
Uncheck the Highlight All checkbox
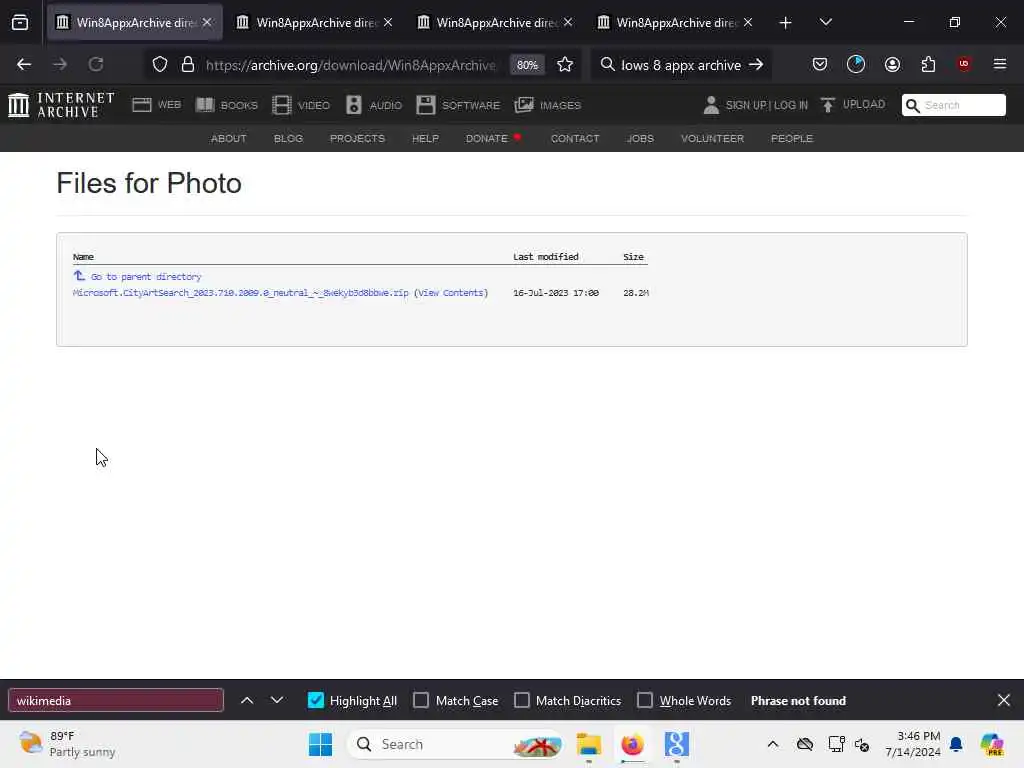[315, 700]
